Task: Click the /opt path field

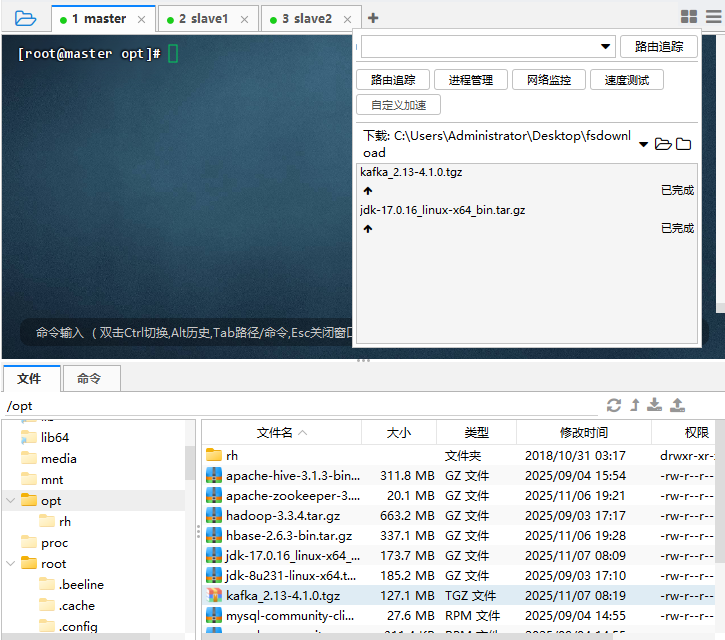Action: [301, 406]
